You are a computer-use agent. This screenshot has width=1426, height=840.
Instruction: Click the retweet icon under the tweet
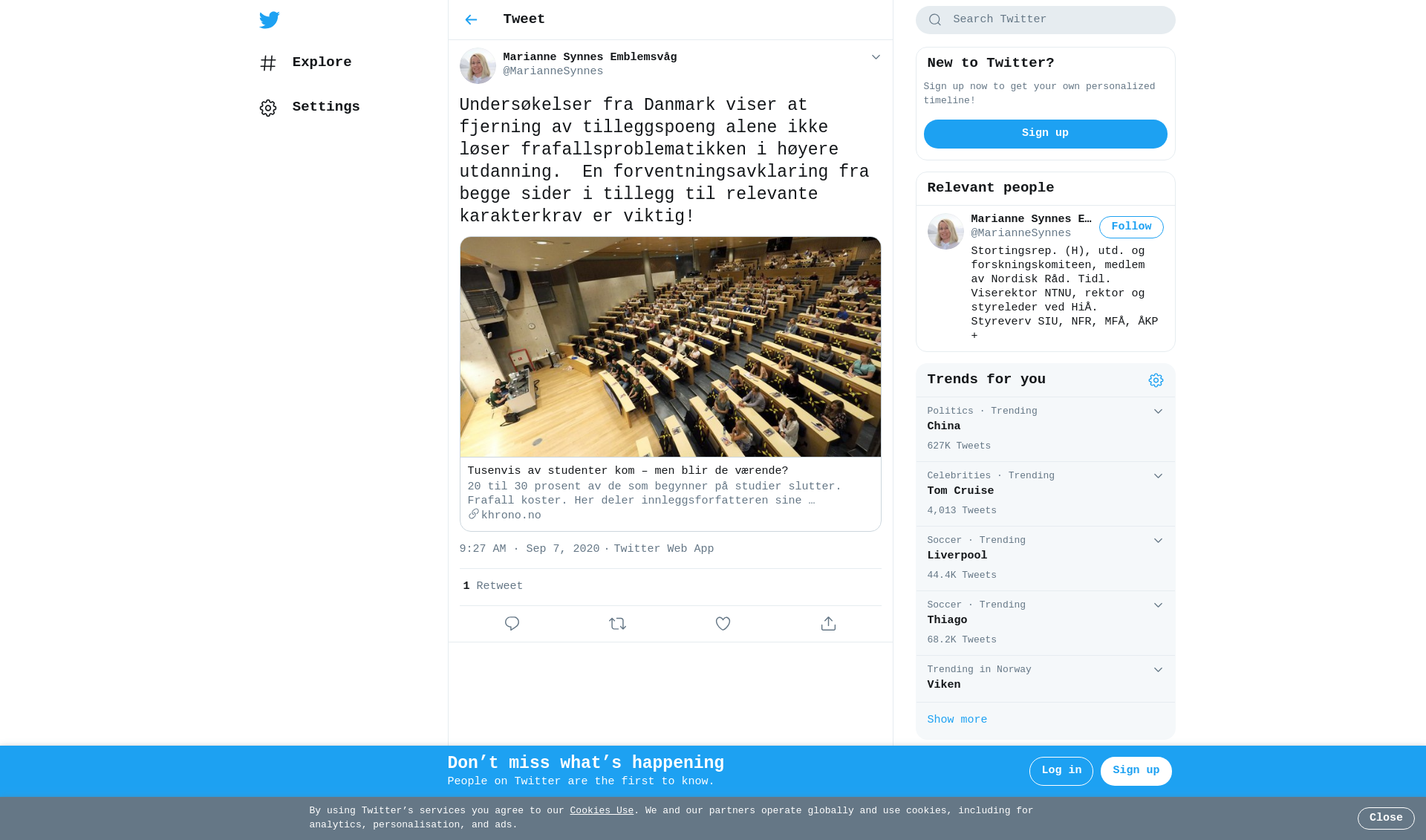tap(617, 624)
